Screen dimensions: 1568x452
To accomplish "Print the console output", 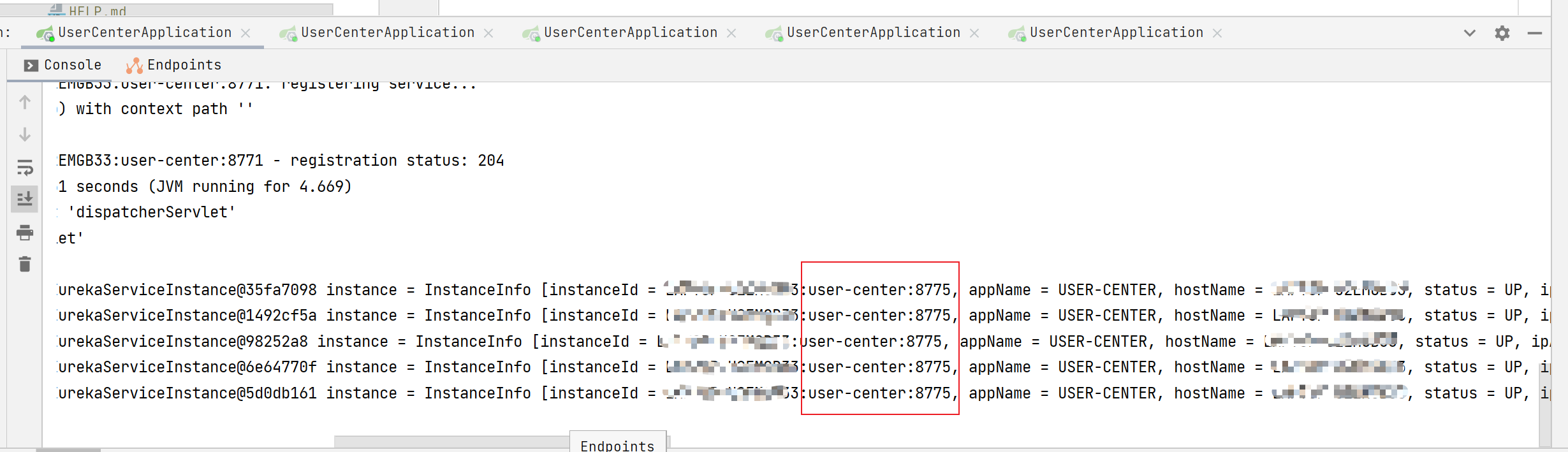I will point(25,233).
